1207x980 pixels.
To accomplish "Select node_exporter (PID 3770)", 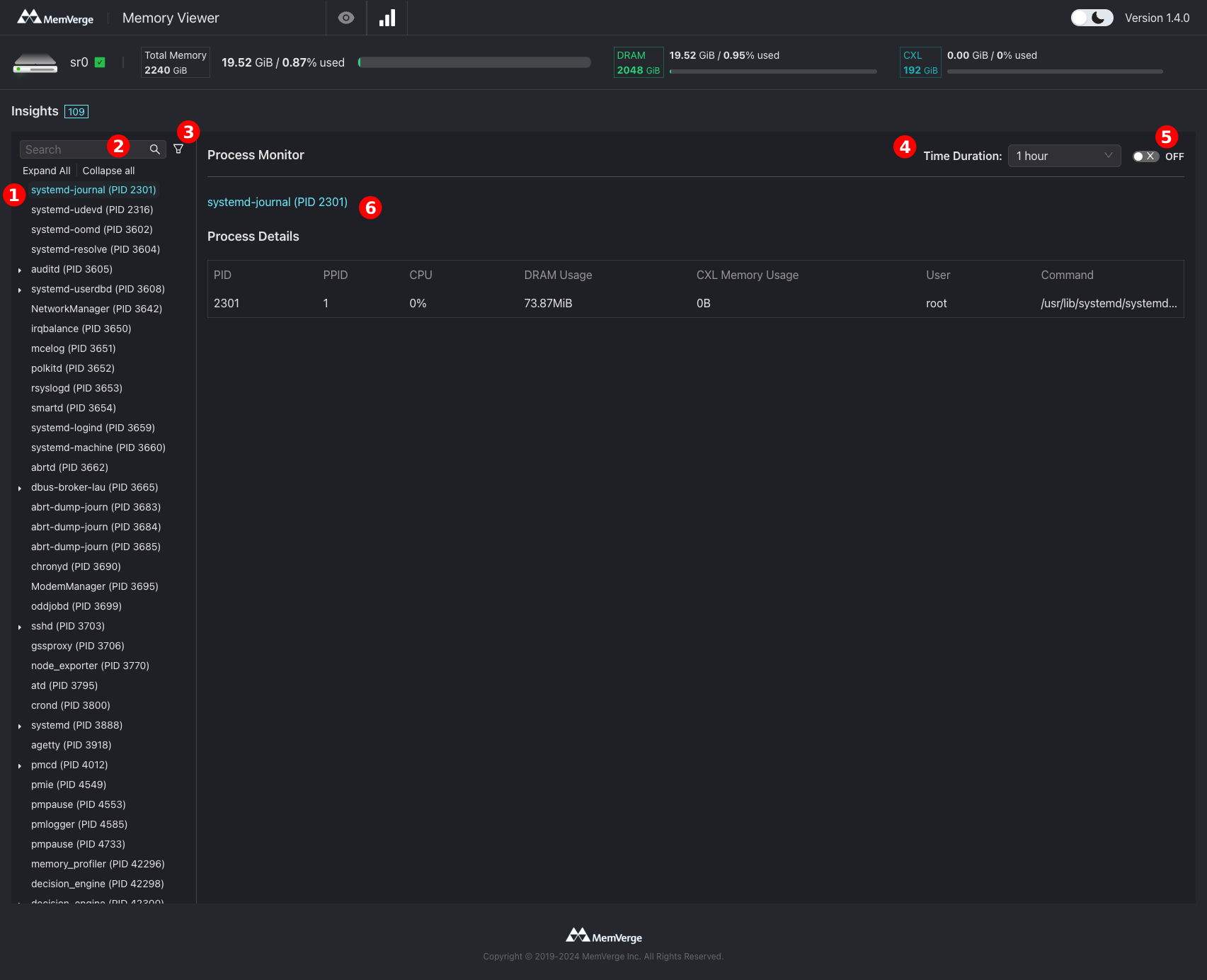I will pyautogui.click(x=90, y=666).
